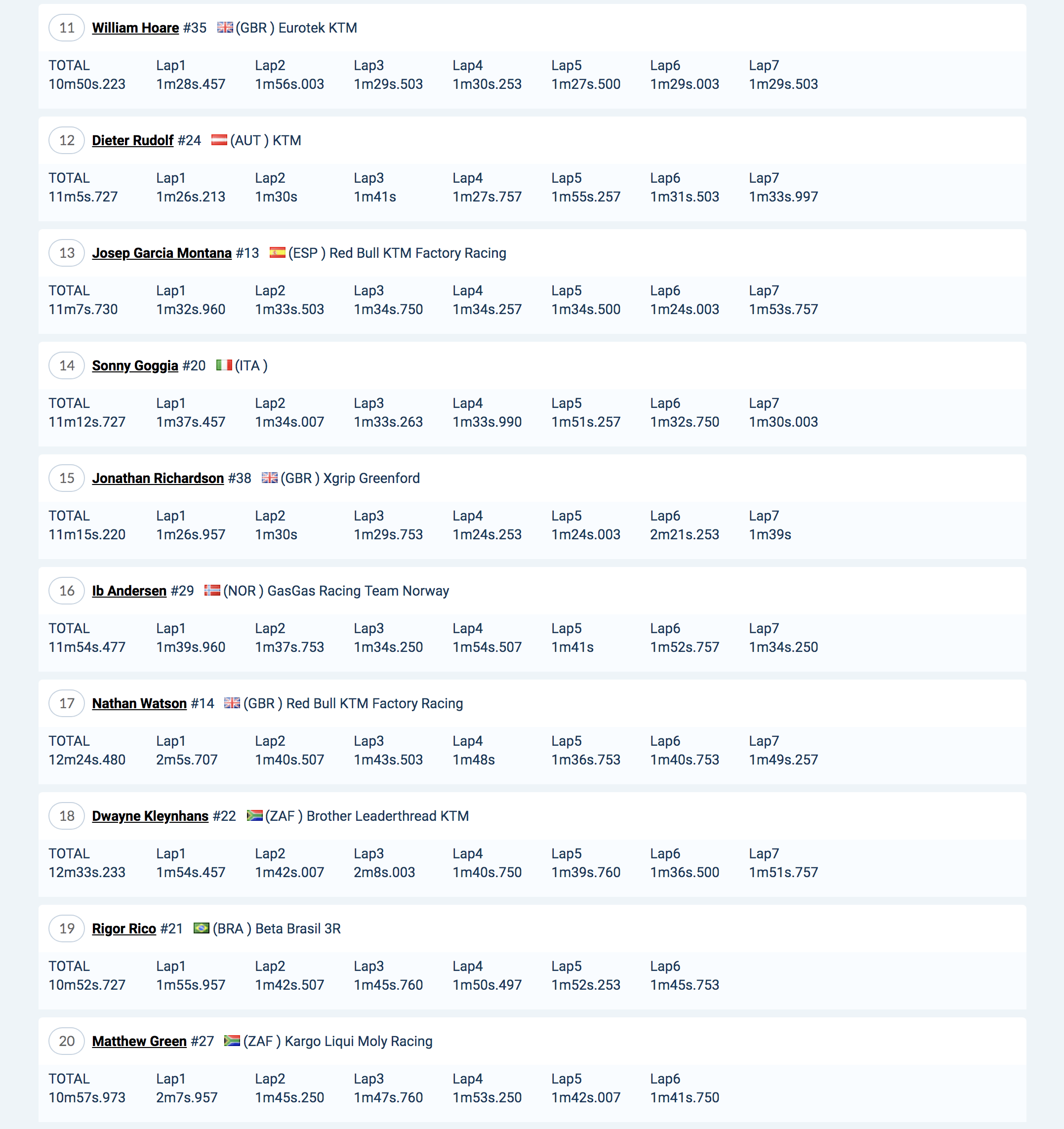Image resolution: width=1064 pixels, height=1129 pixels.
Task: Open Sonny Goggia rider page
Action: tap(135, 365)
